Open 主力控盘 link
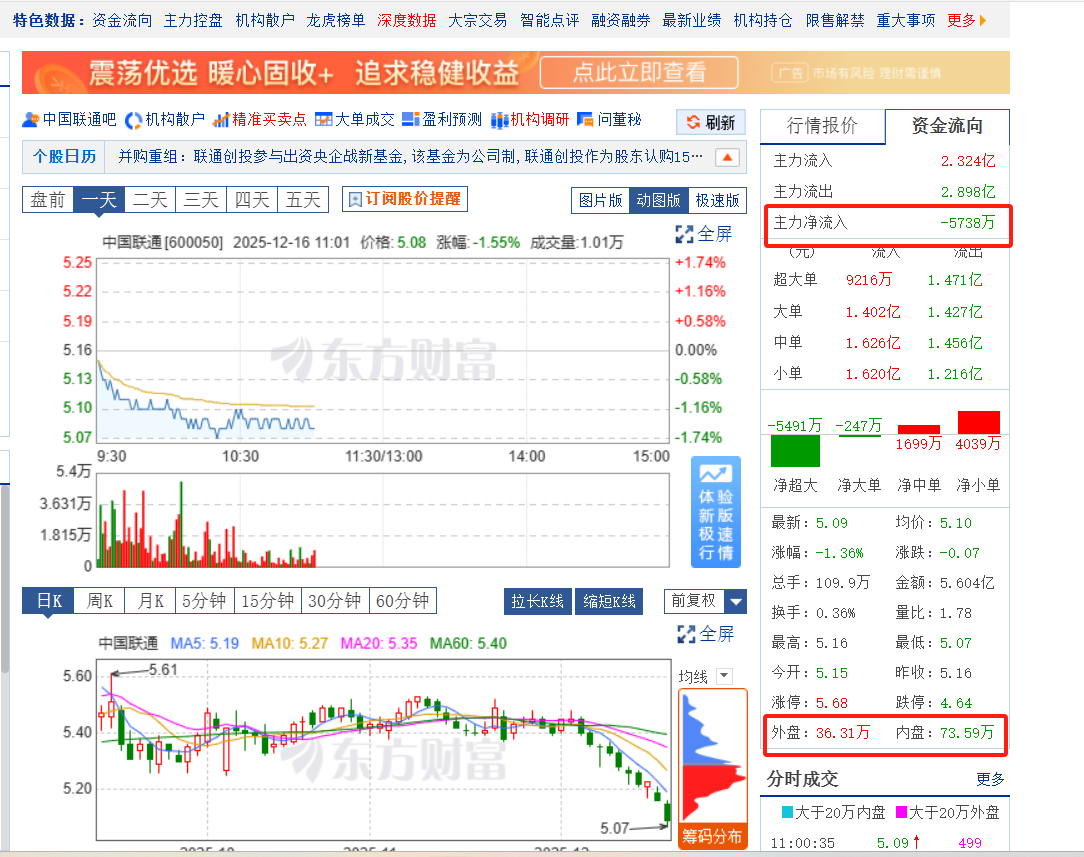1084x857 pixels. tap(193, 21)
